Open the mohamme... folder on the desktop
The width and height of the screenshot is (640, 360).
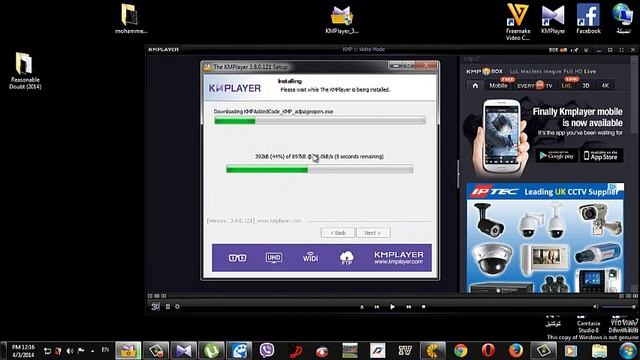[x=130, y=18]
